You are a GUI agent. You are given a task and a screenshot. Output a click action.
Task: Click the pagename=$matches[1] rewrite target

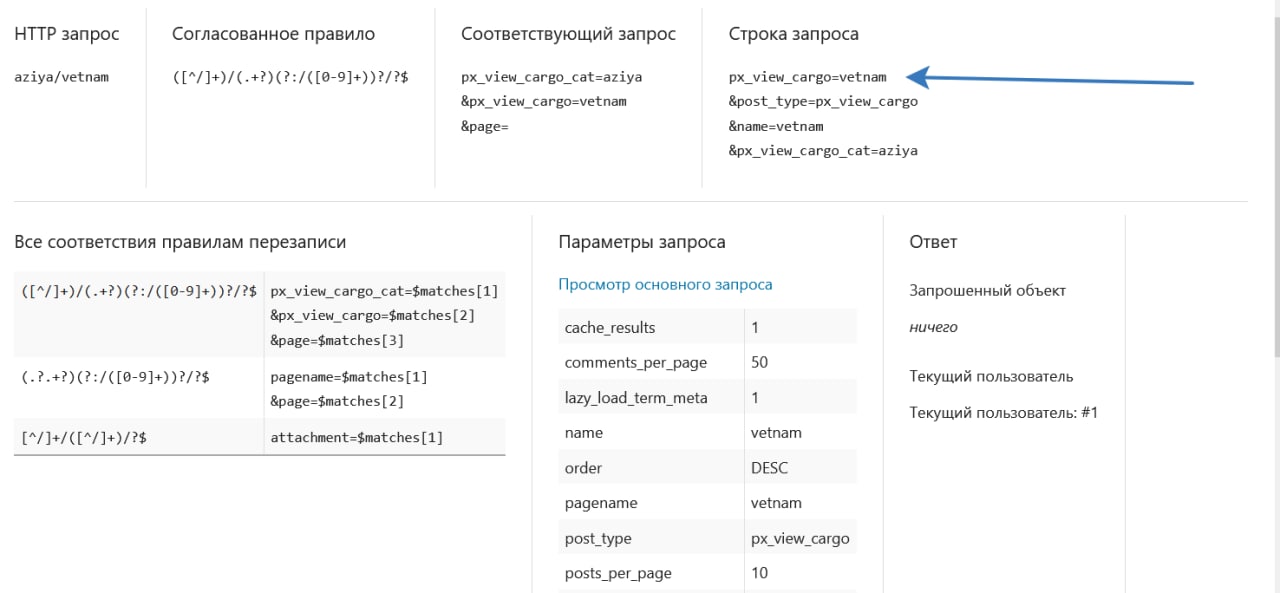[x=349, y=377]
